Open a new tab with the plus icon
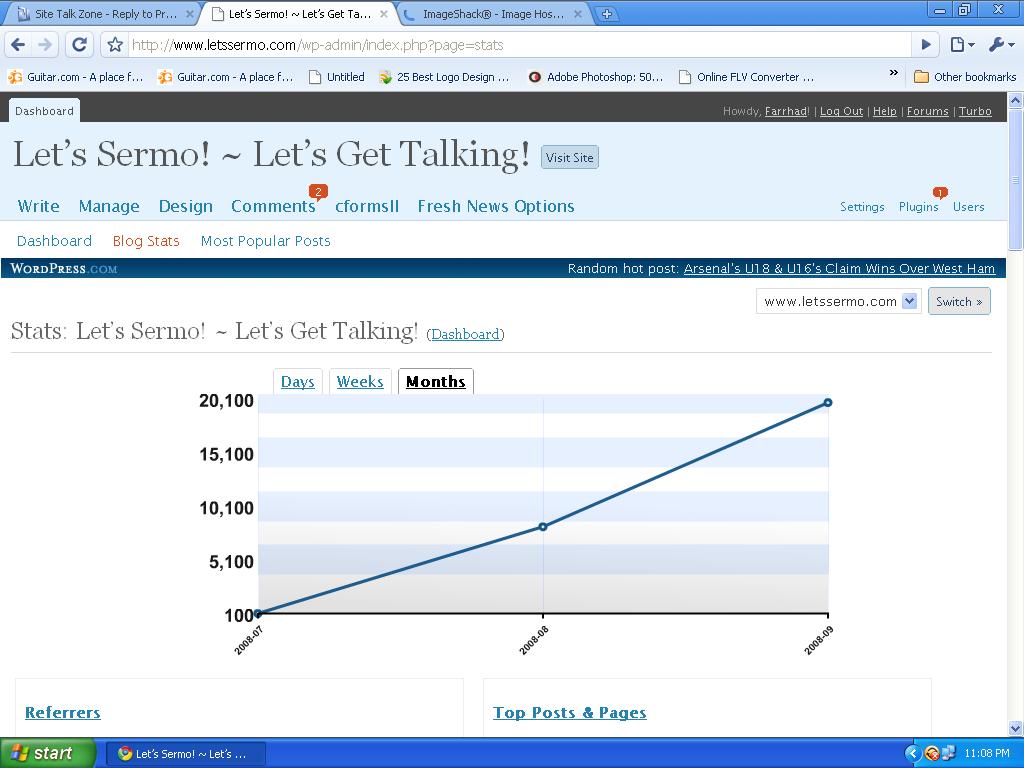This screenshot has width=1024, height=768. [607, 14]
